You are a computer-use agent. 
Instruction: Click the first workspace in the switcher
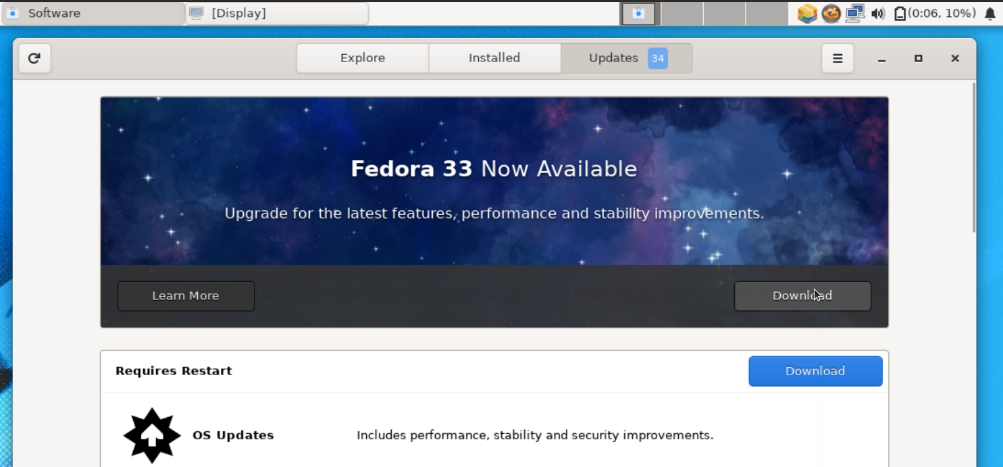(x=638, y=13)
